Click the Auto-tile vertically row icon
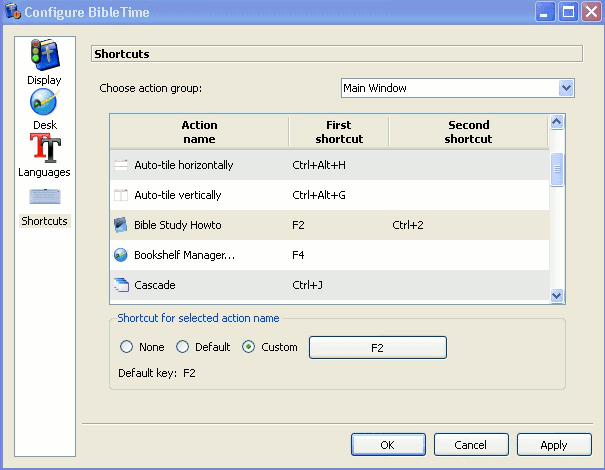Image resolution: width=605 pixels, height=470 pixels. click(121, 195)
